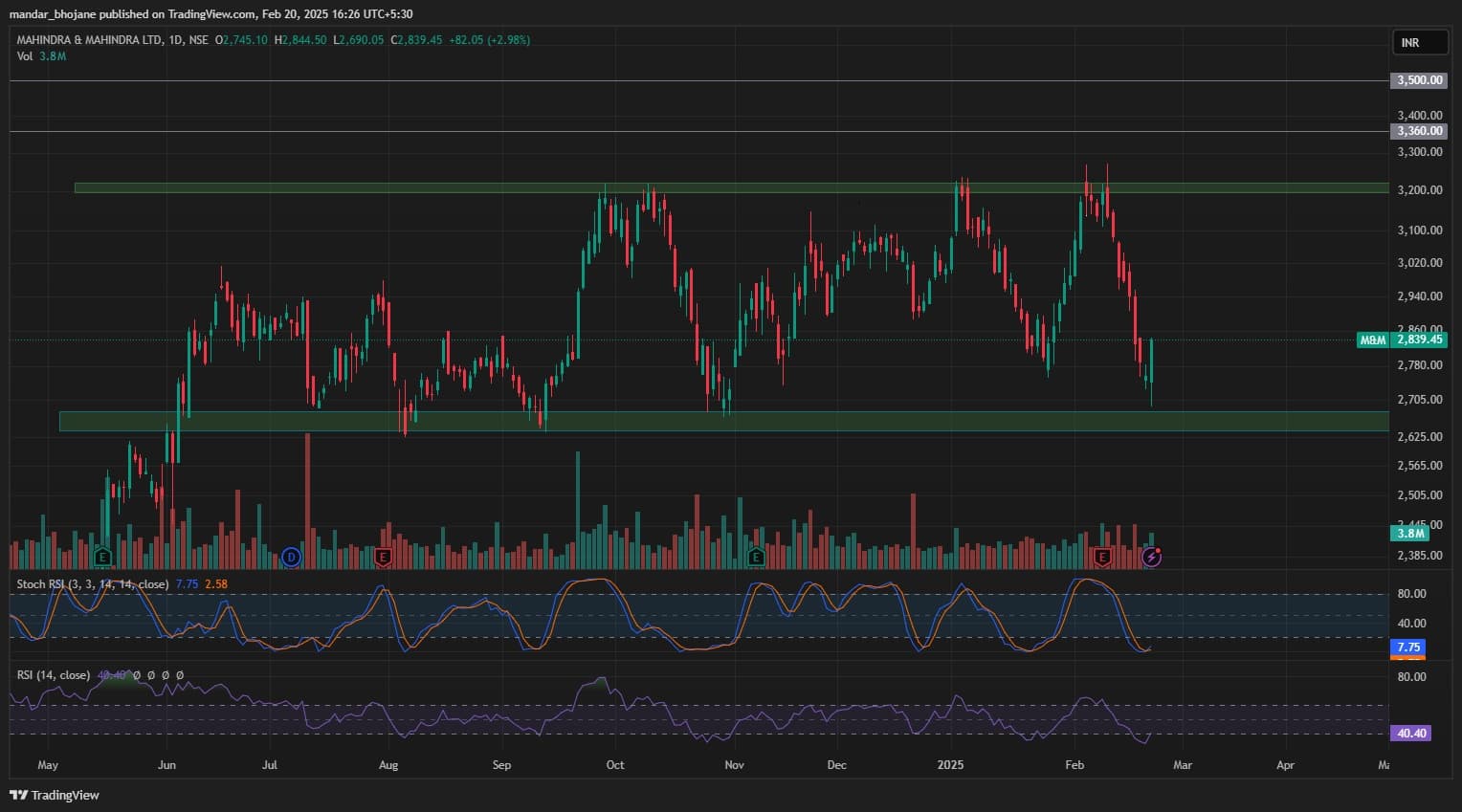Click the 3,300.00 price axis tick

click(1420, 152)
